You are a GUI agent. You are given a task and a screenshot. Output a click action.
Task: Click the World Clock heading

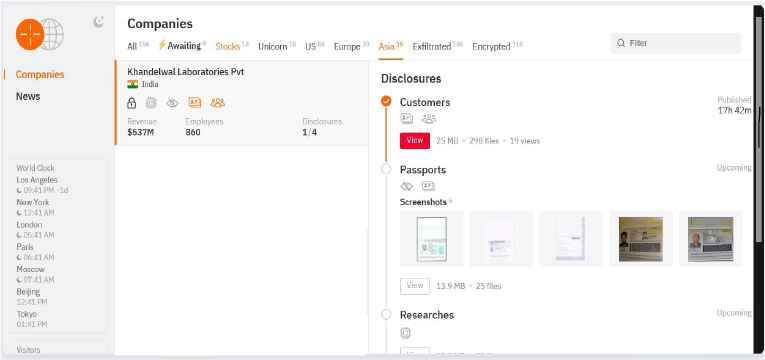[x=36, y=168]
